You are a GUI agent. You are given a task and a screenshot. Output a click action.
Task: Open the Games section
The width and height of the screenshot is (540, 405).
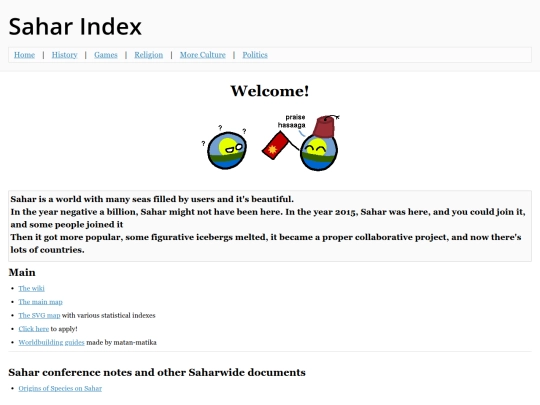pos(106,55)
